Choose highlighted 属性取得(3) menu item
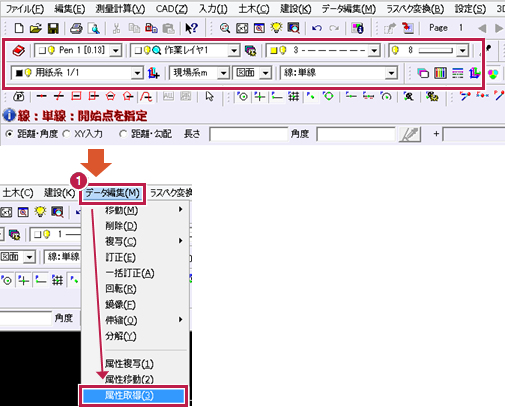The height and width of the screenshot is (409, 505). coord(133,396)
